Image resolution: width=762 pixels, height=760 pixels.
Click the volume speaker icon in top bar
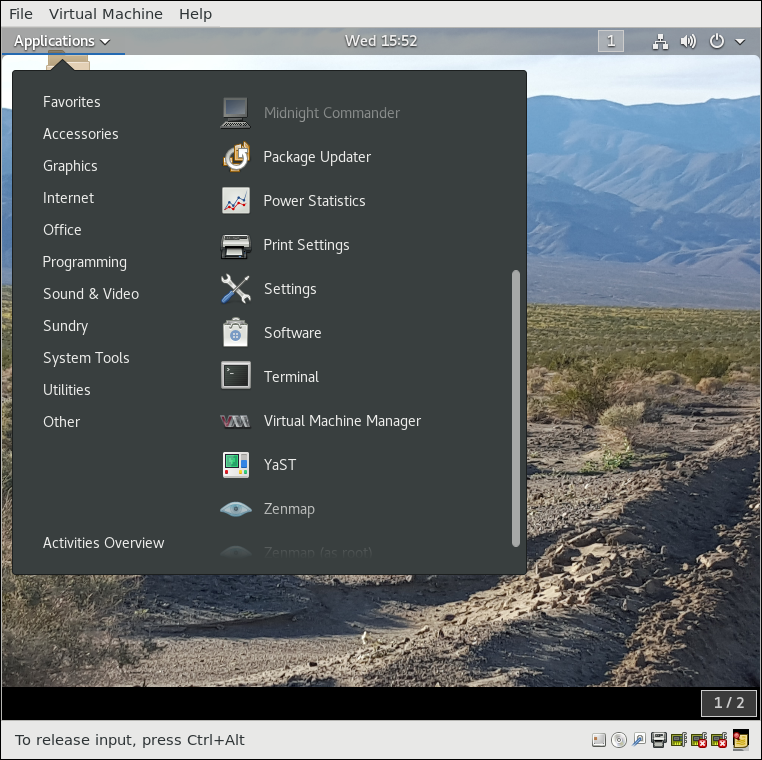tap(688, 41)
